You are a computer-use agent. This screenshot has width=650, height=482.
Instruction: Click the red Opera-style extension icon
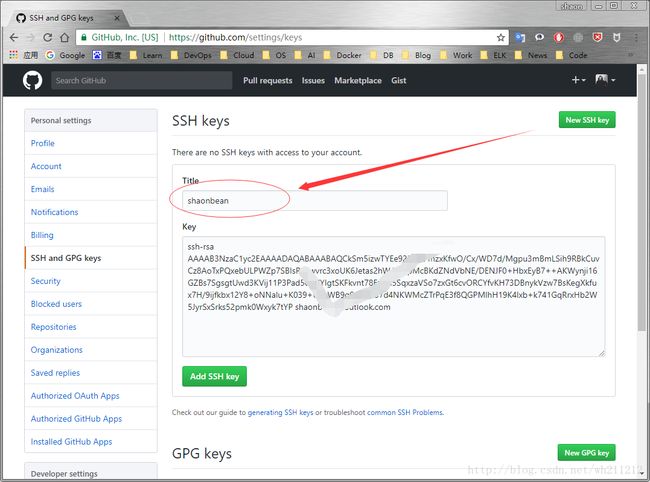click(558, 38)
